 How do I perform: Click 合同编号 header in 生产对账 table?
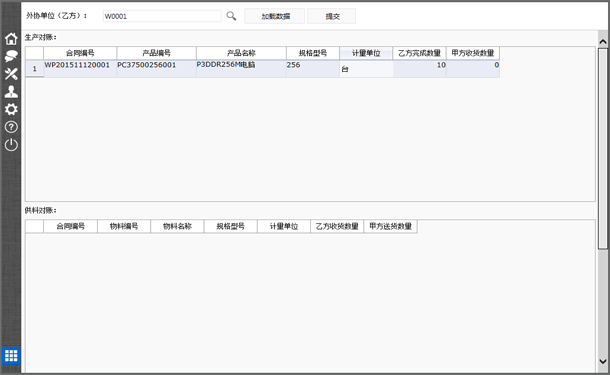[x=80, y=53]
